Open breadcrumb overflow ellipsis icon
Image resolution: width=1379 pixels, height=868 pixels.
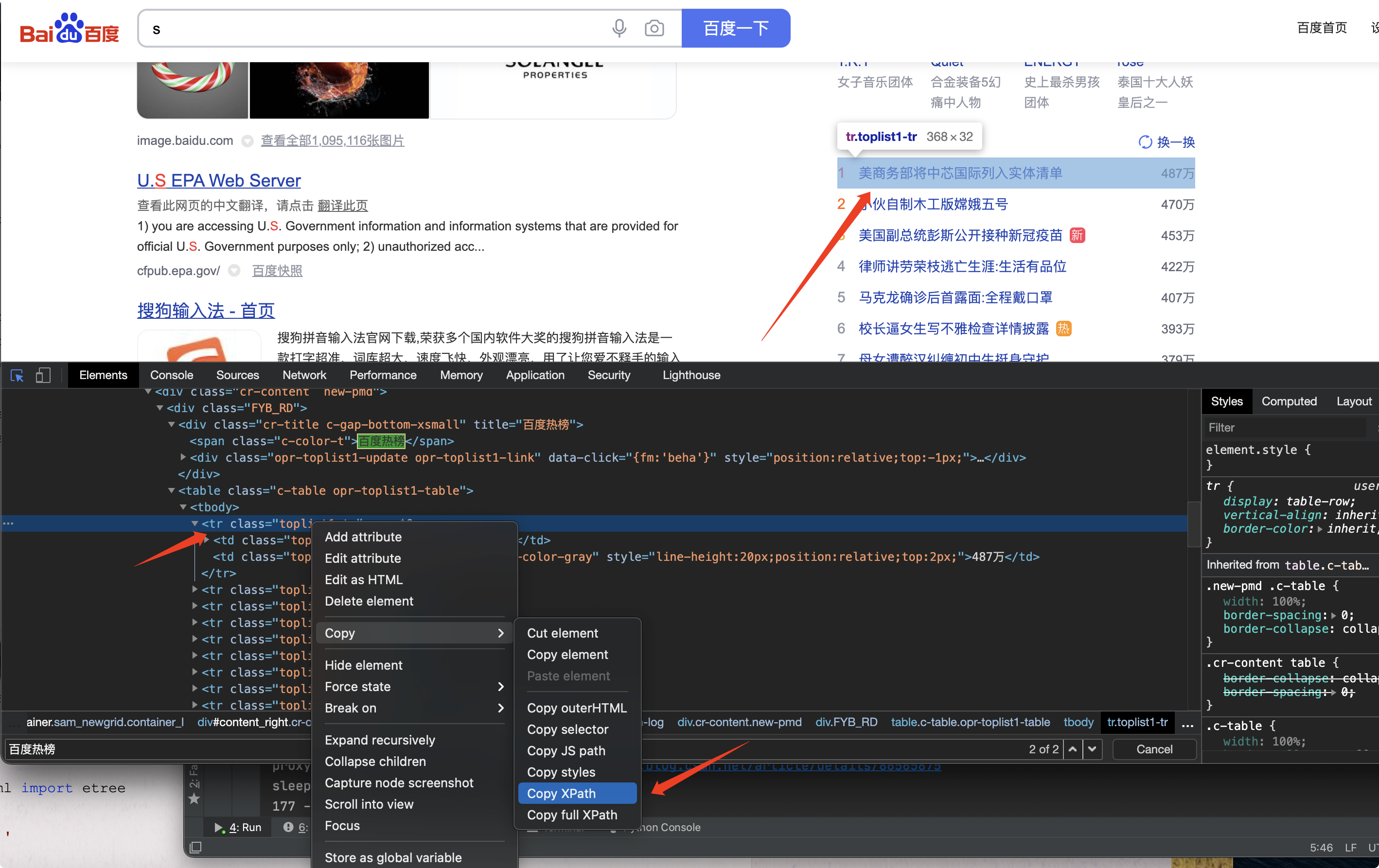[1188, 724]
